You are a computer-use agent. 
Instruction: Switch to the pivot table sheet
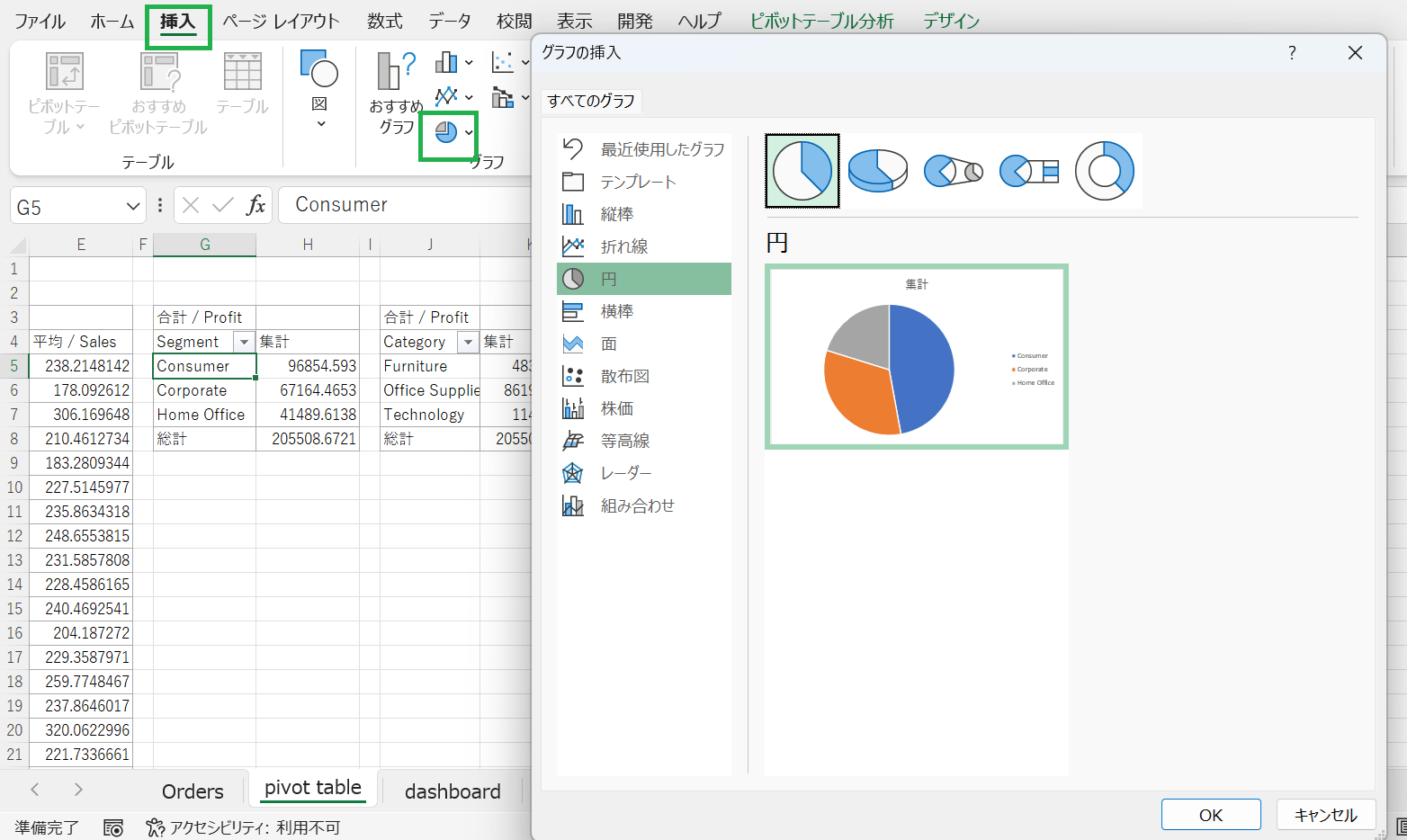click(313, 789)
